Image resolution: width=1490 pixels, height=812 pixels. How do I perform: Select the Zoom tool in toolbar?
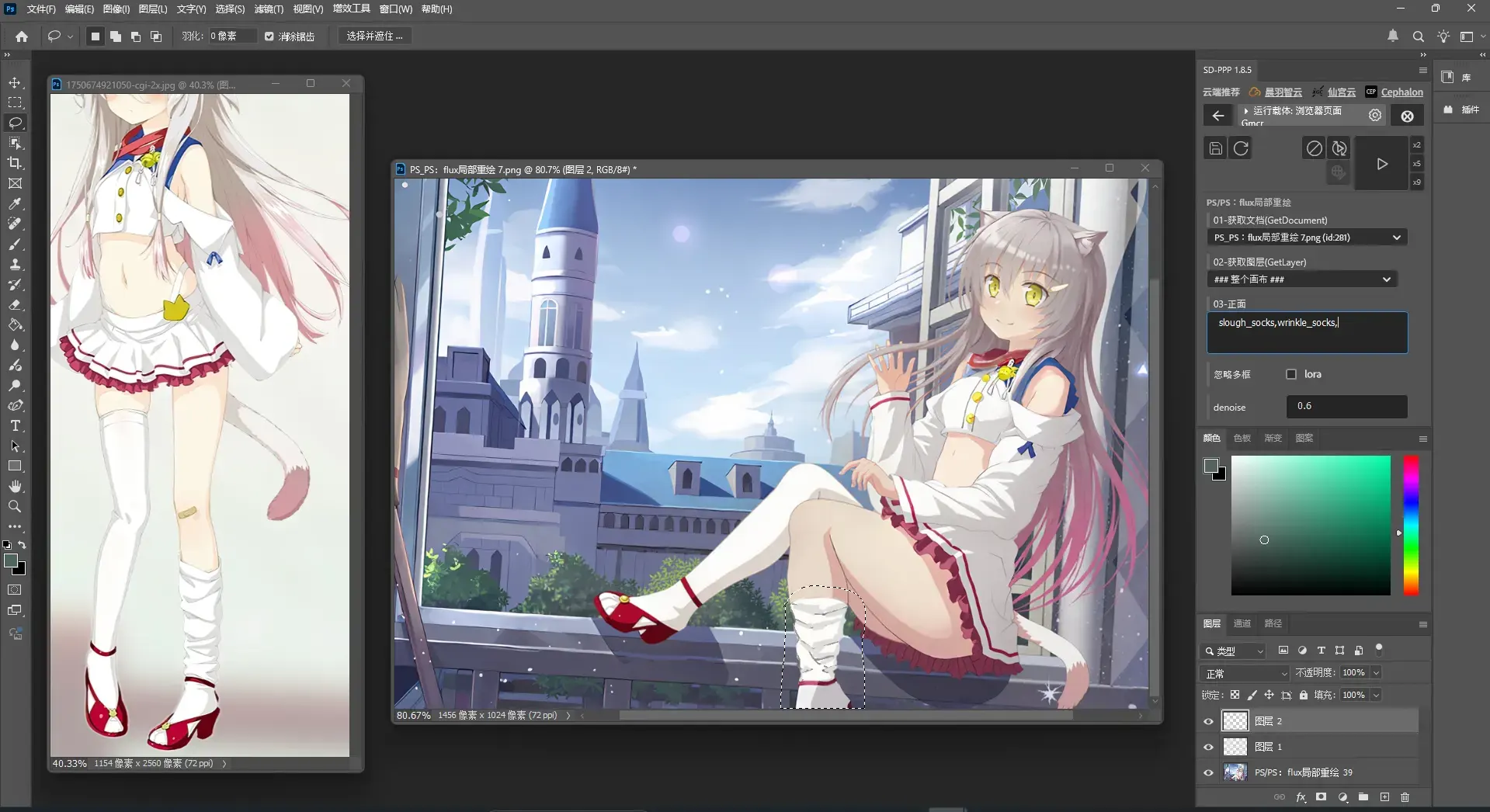pos(15,506)
